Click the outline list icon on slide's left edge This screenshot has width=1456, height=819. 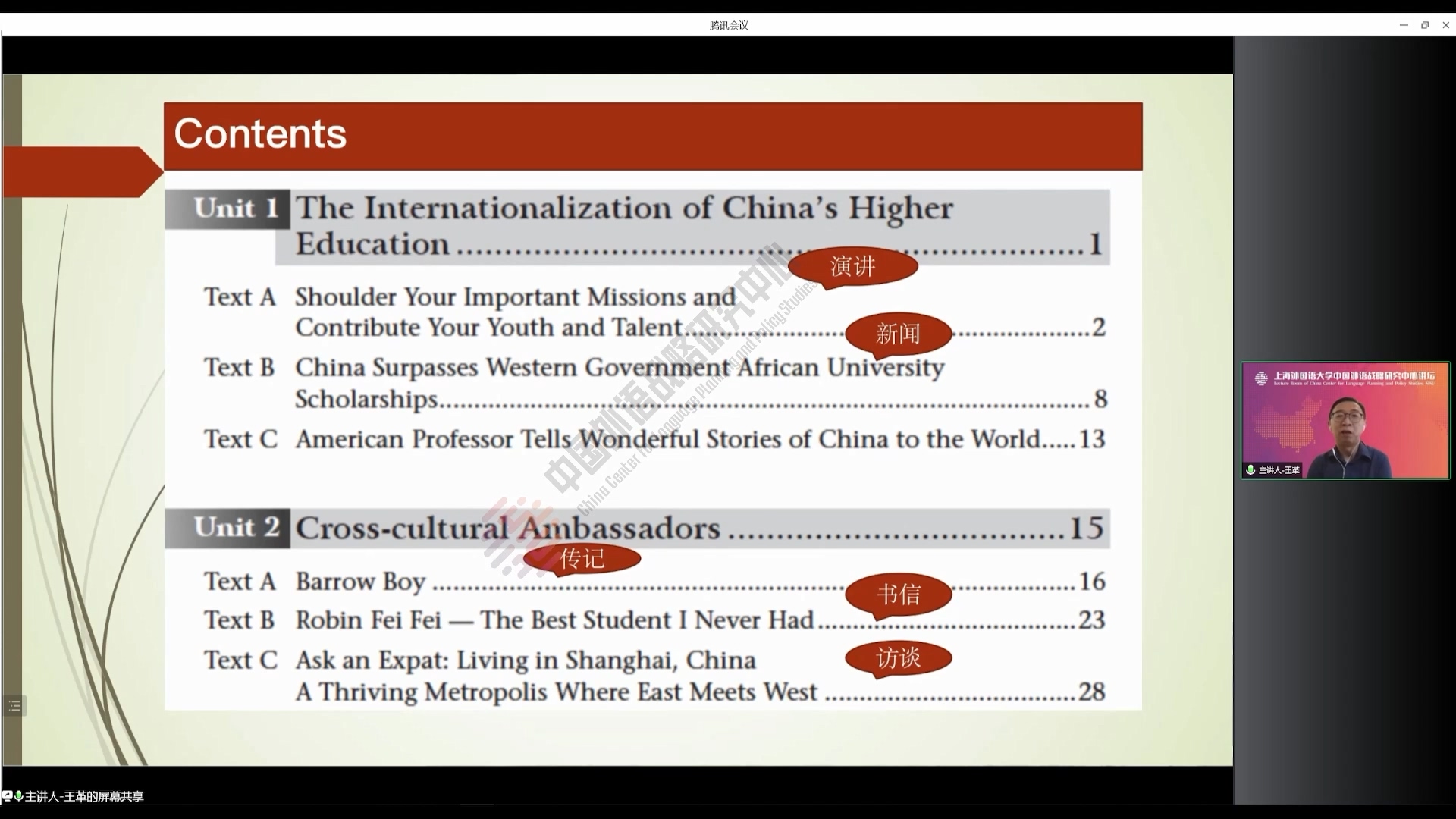[14, 706]
